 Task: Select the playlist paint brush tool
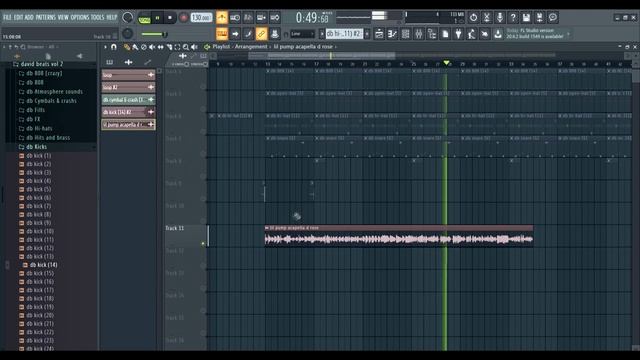coord(135,47)
